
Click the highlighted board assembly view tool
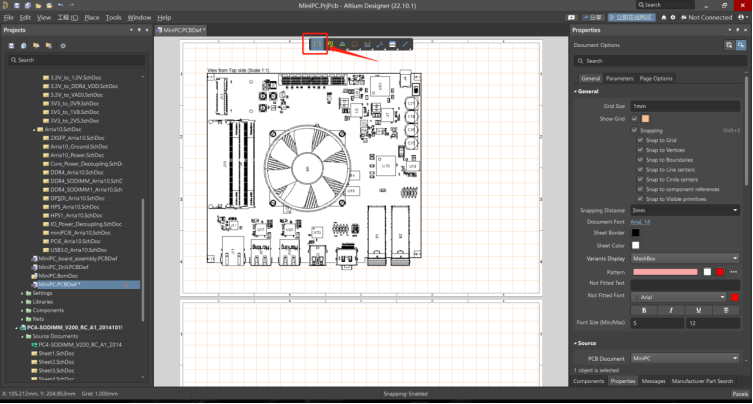point(315,44)
